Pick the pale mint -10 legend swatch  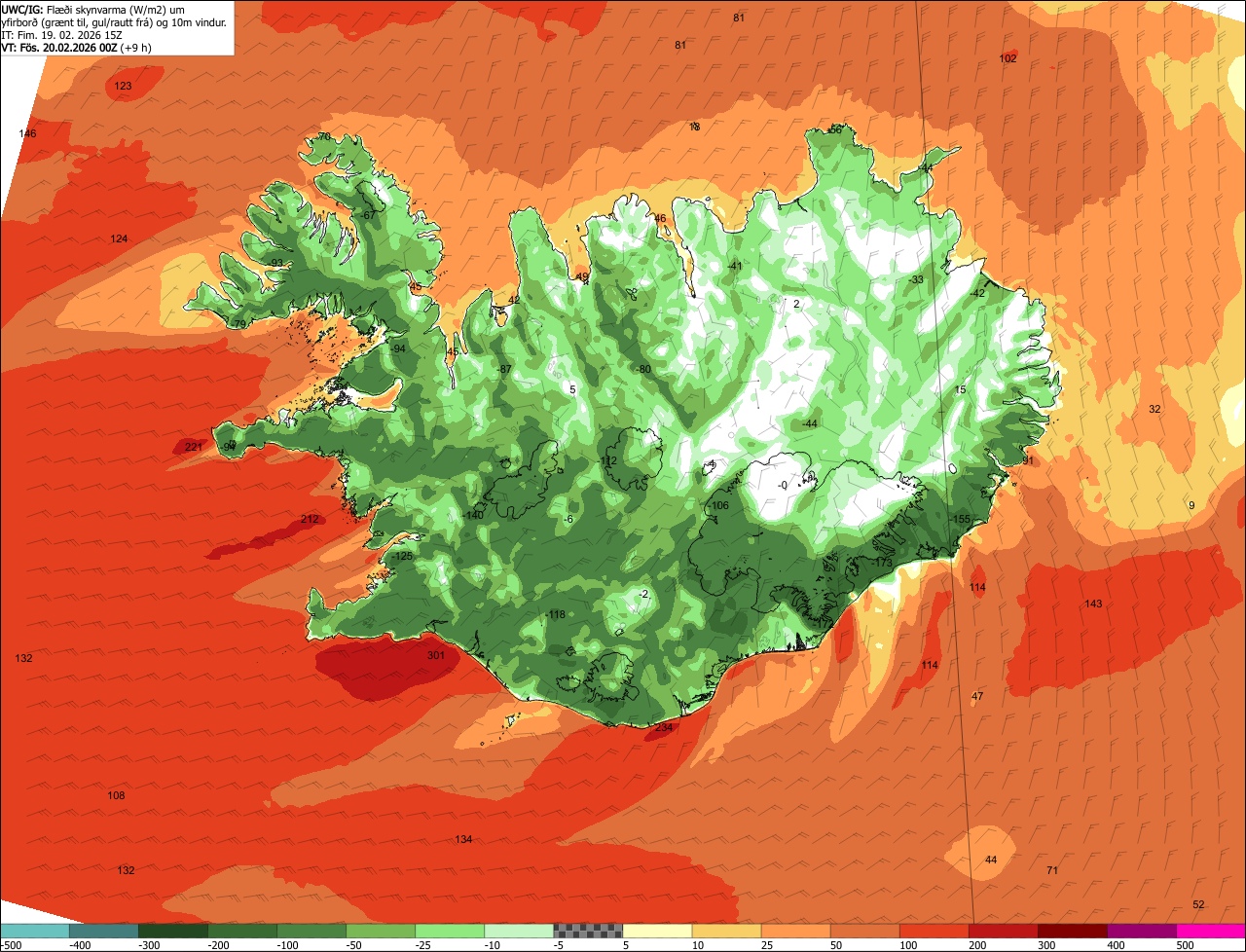[519, 930]
